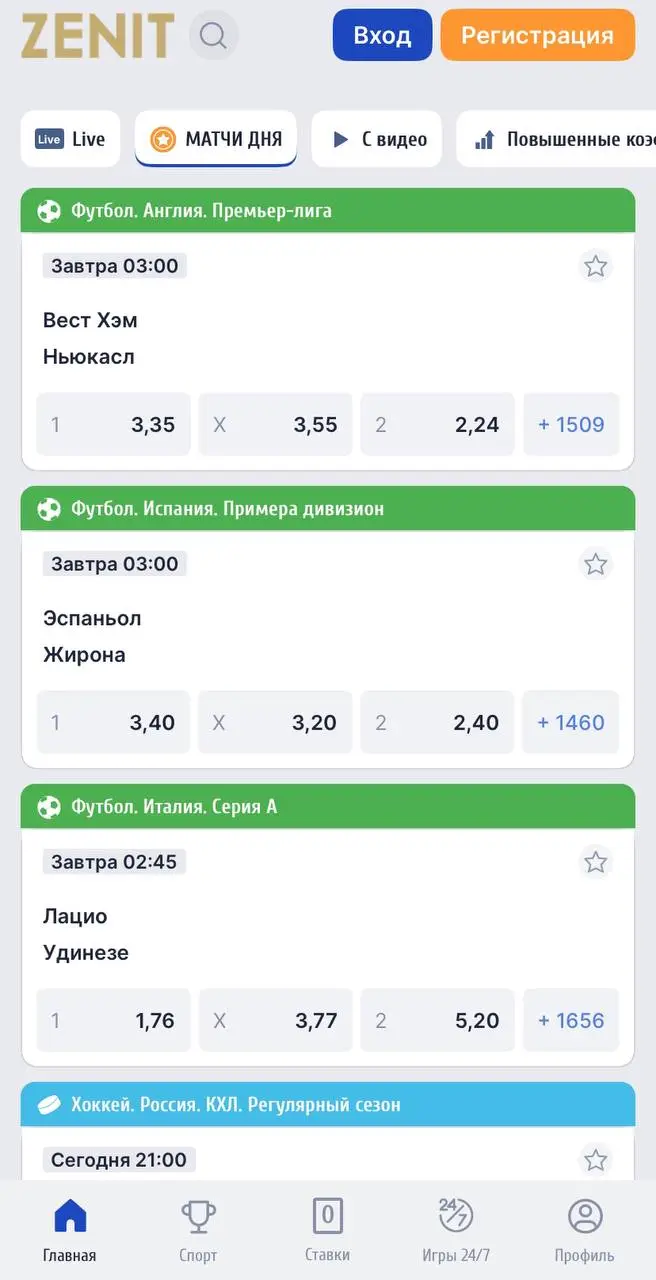Expand the +1509 extra markets
This screenshot has height=1280, width=656.
[x=571, y=424]
